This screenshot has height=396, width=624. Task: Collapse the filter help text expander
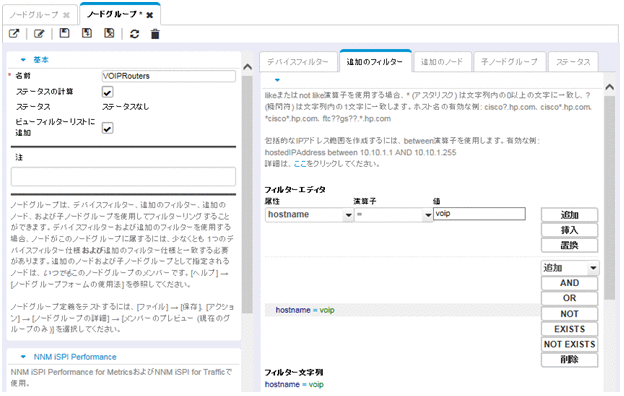point(277,80)
